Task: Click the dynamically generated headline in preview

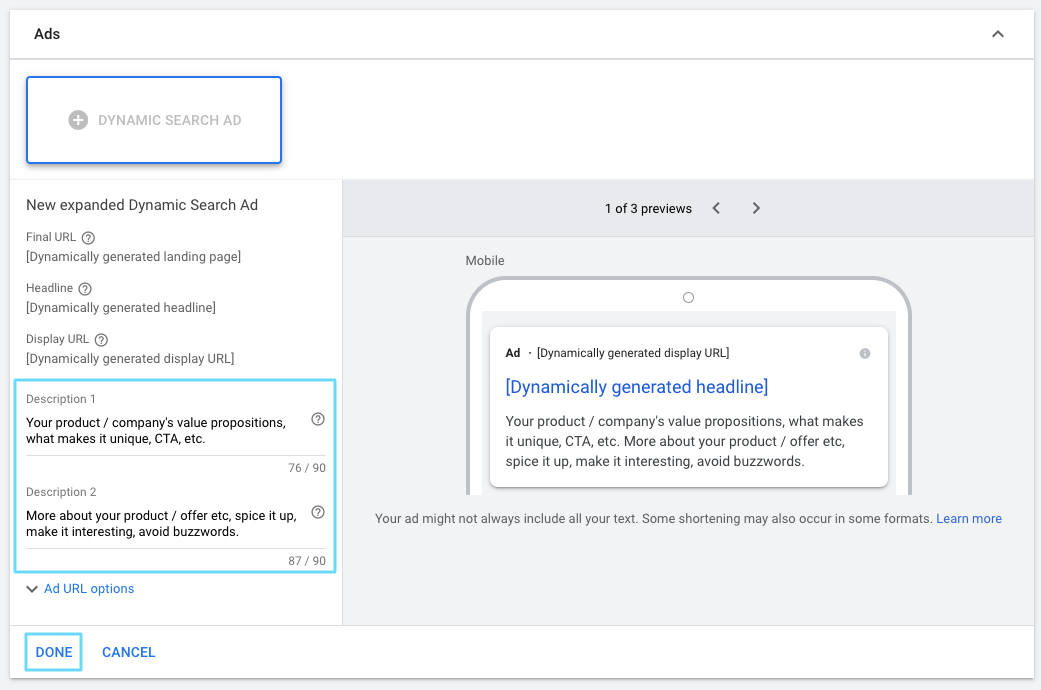Action: click(637, 387)
